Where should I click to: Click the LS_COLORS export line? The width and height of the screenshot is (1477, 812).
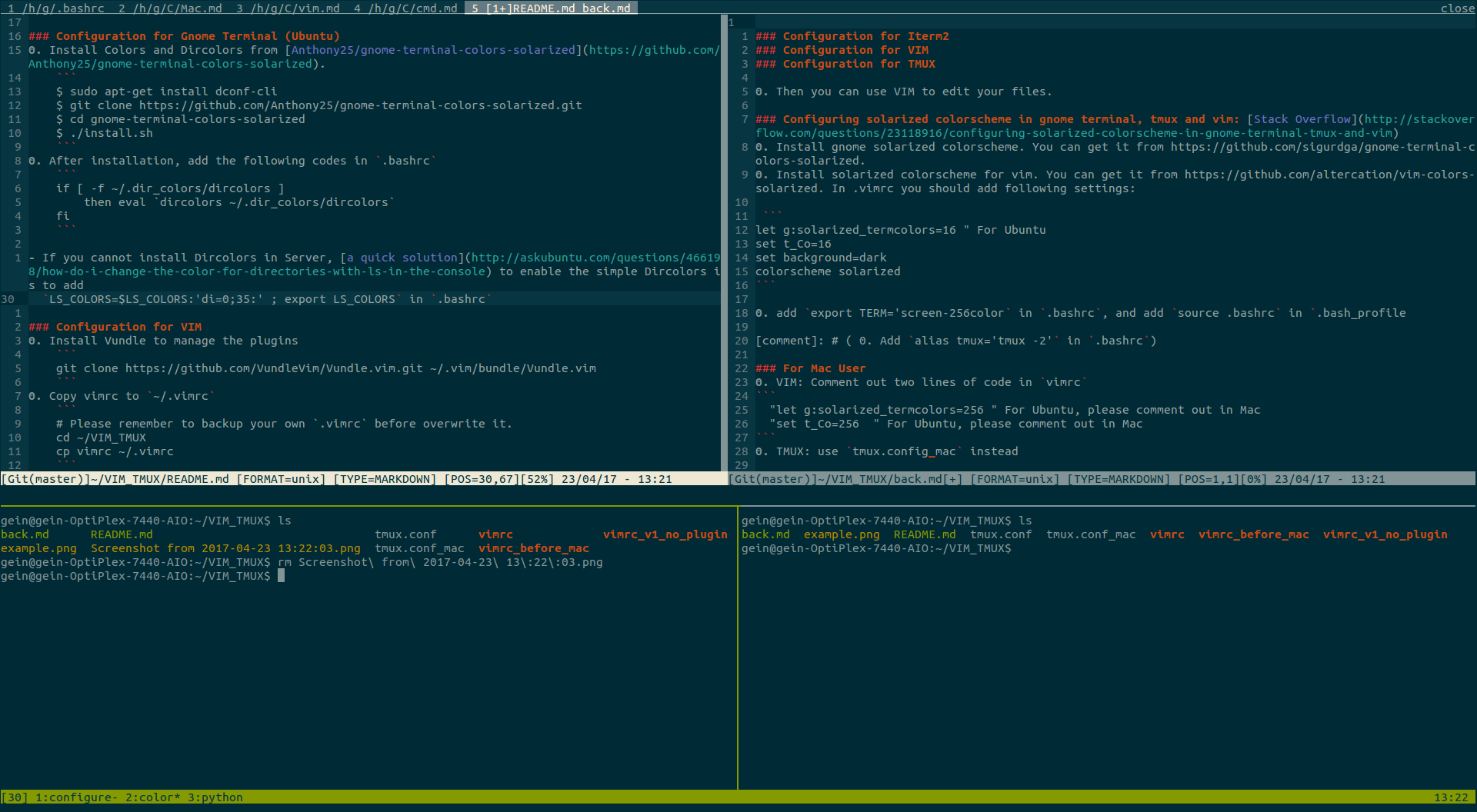click(x=267, y=299)
